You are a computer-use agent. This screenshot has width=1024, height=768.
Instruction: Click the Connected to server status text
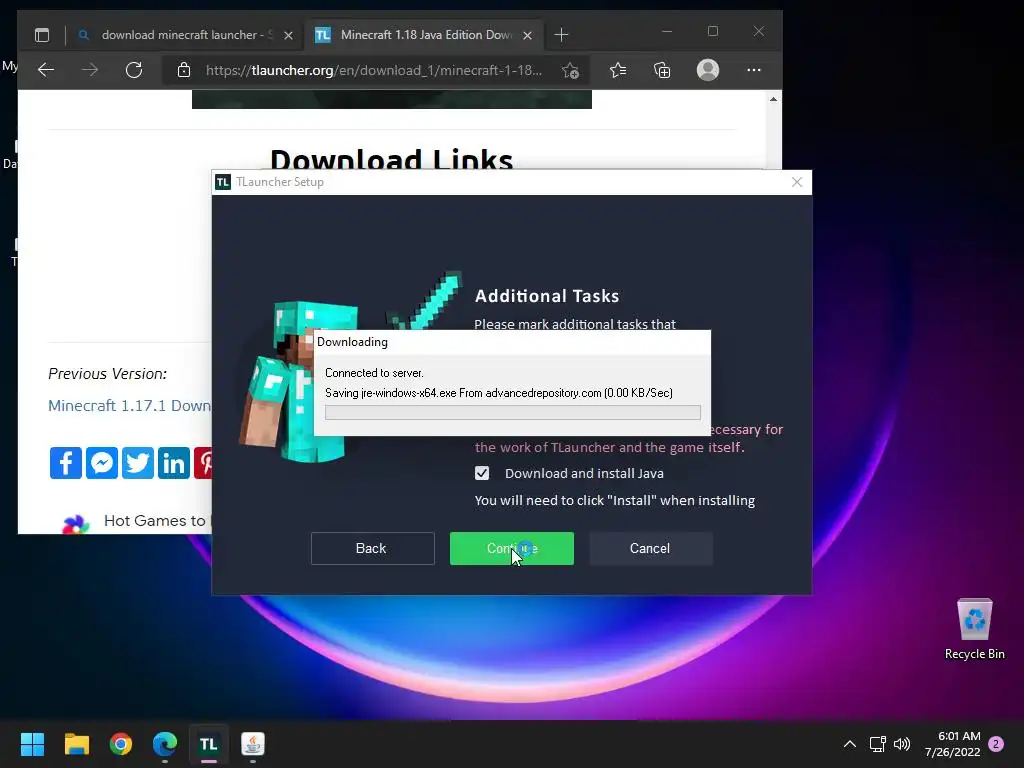374,373
